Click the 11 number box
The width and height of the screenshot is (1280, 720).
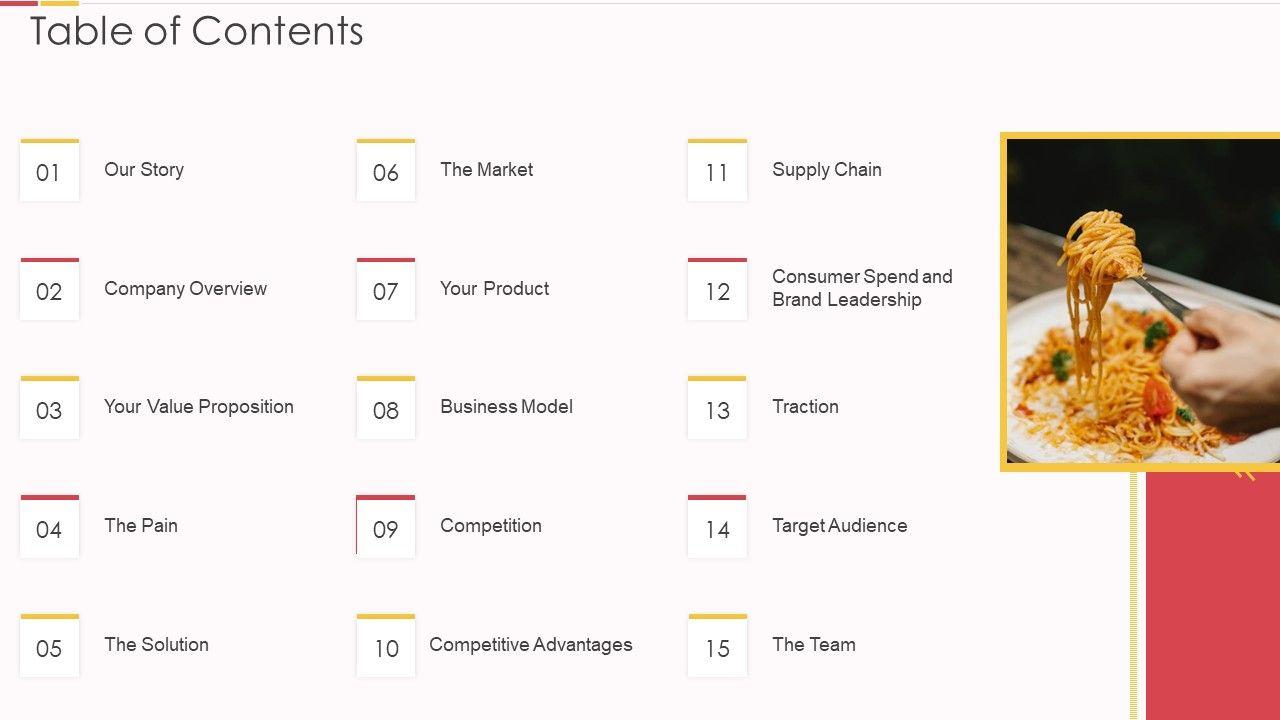point(717,171)
